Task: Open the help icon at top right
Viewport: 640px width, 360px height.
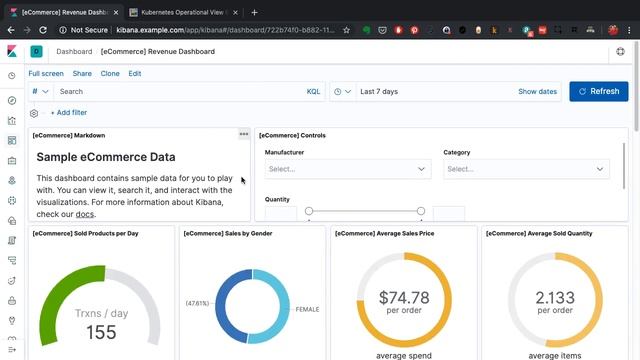Action: [620, 51]
